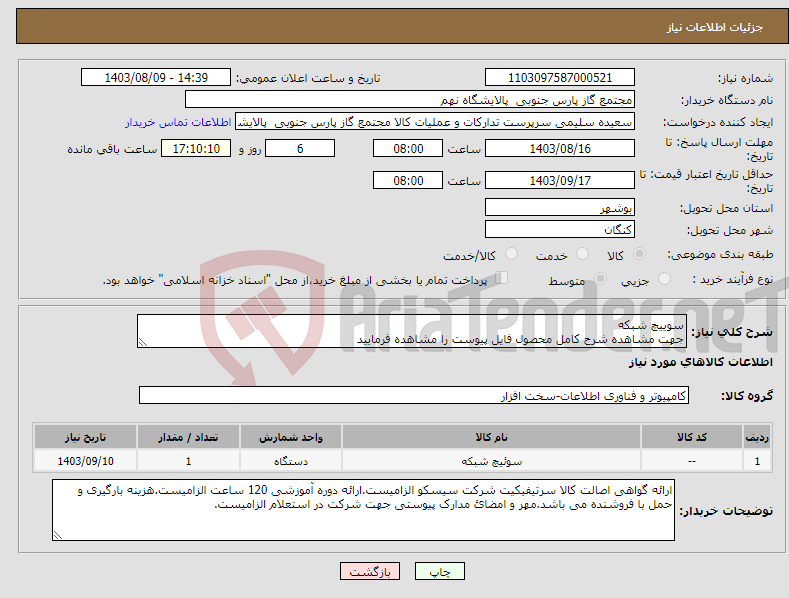Screen dimensions: 789x598
Task: Click the buyer name field مجتمع گاز پارس جنوبی
Action: tap(410, 99)
